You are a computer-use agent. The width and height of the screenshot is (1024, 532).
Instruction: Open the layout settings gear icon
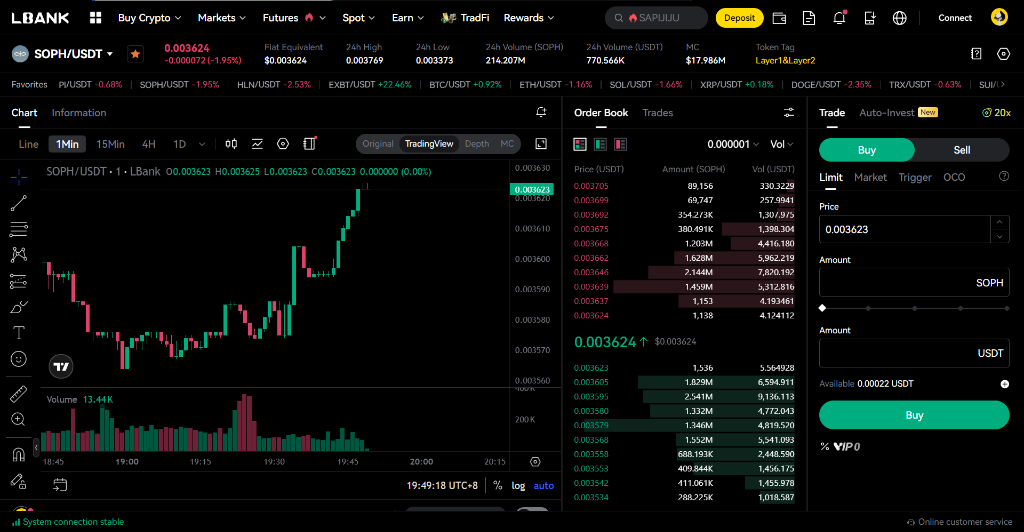tap(1004, 54)
